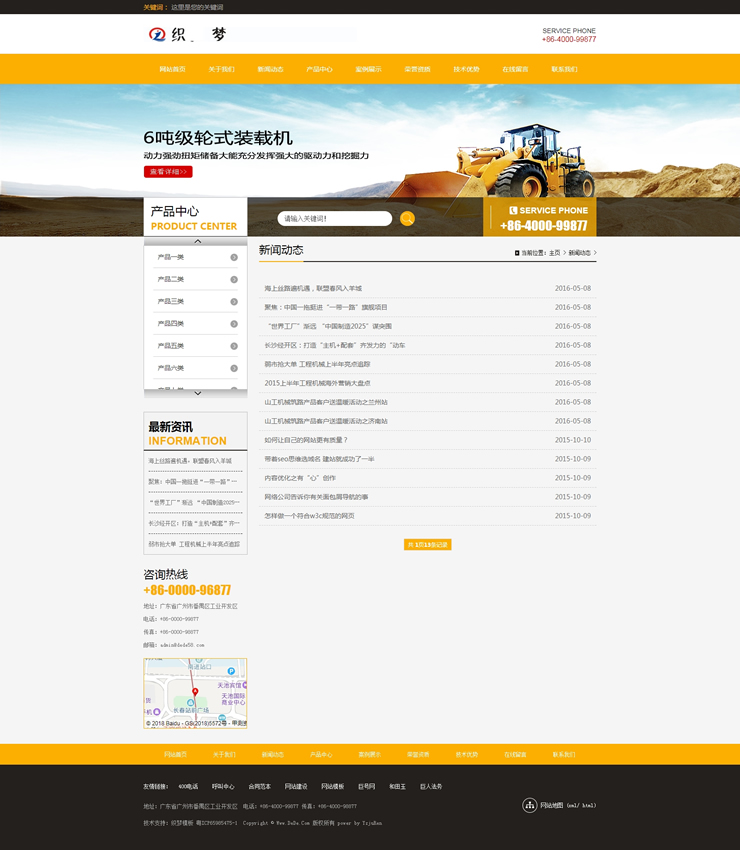Open the article 如何让自己的网站更有质量？
Screen dimensions: 740x850
click(x=306, y=440)
